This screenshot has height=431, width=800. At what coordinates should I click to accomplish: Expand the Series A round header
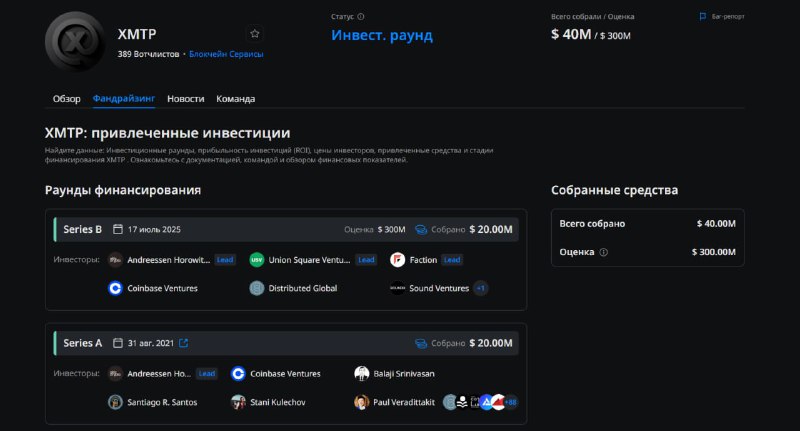(286, 343)
